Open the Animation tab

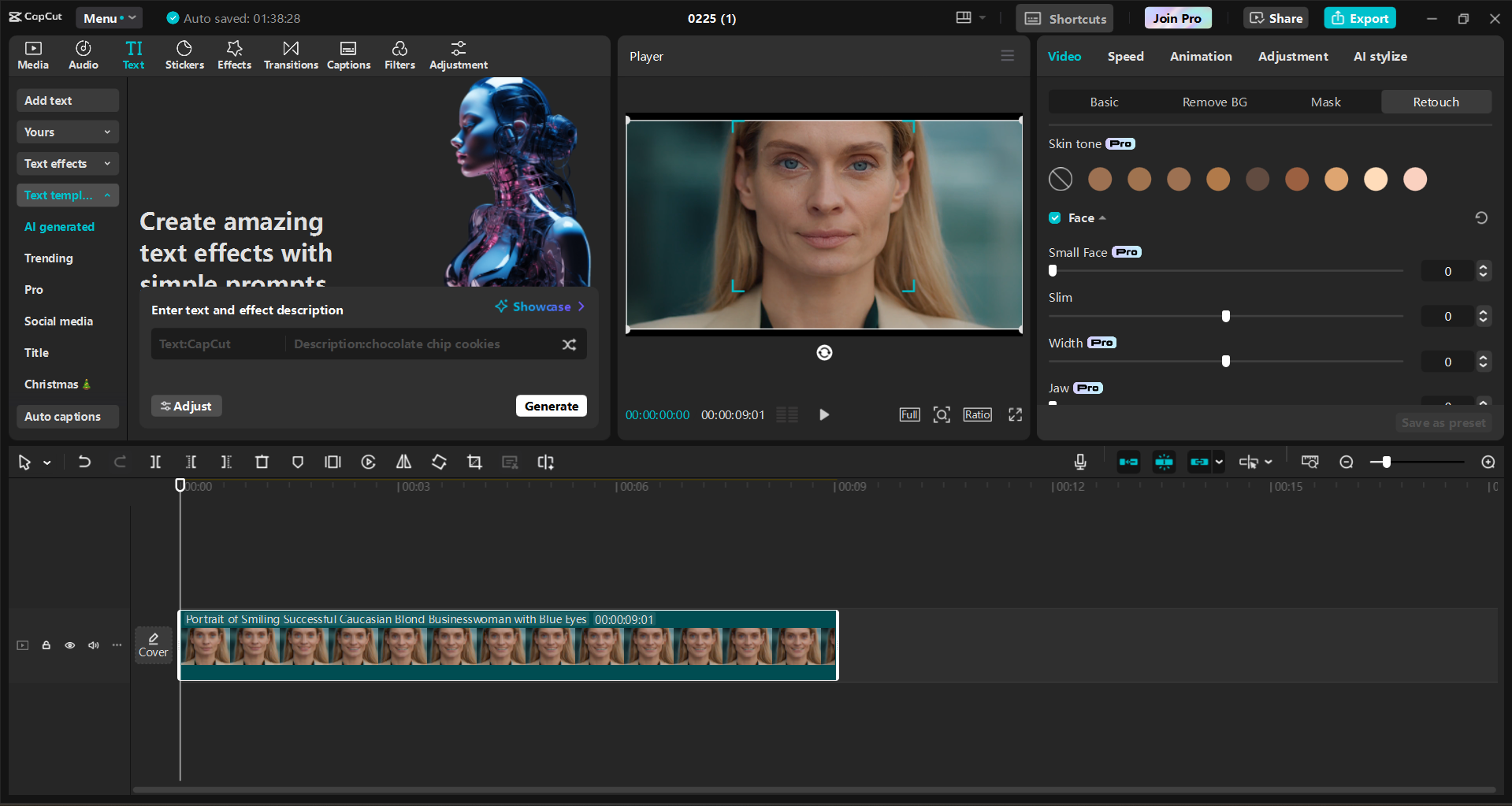1200,57
